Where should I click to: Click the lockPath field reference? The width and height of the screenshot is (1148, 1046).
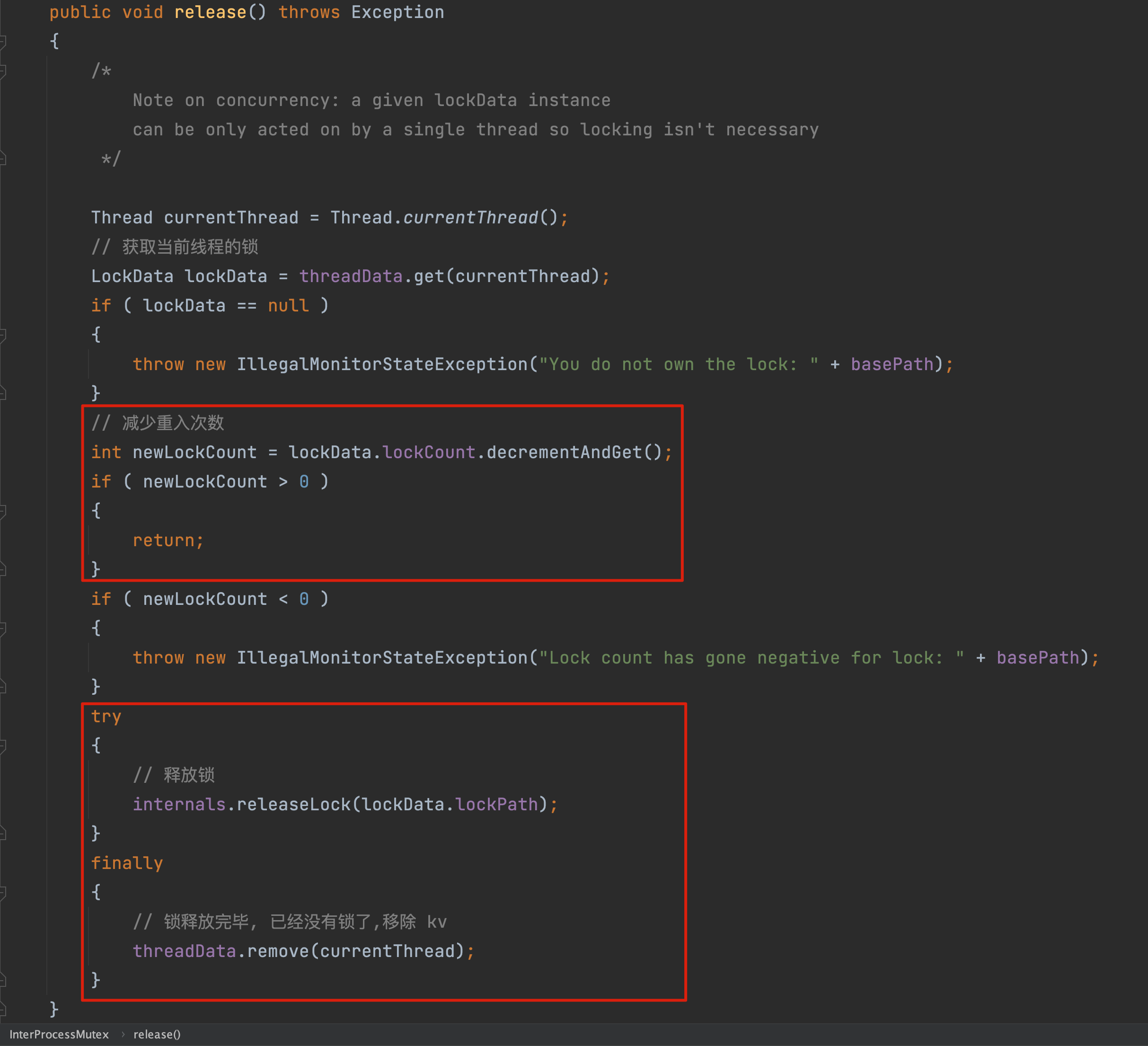tap(496, 804)
